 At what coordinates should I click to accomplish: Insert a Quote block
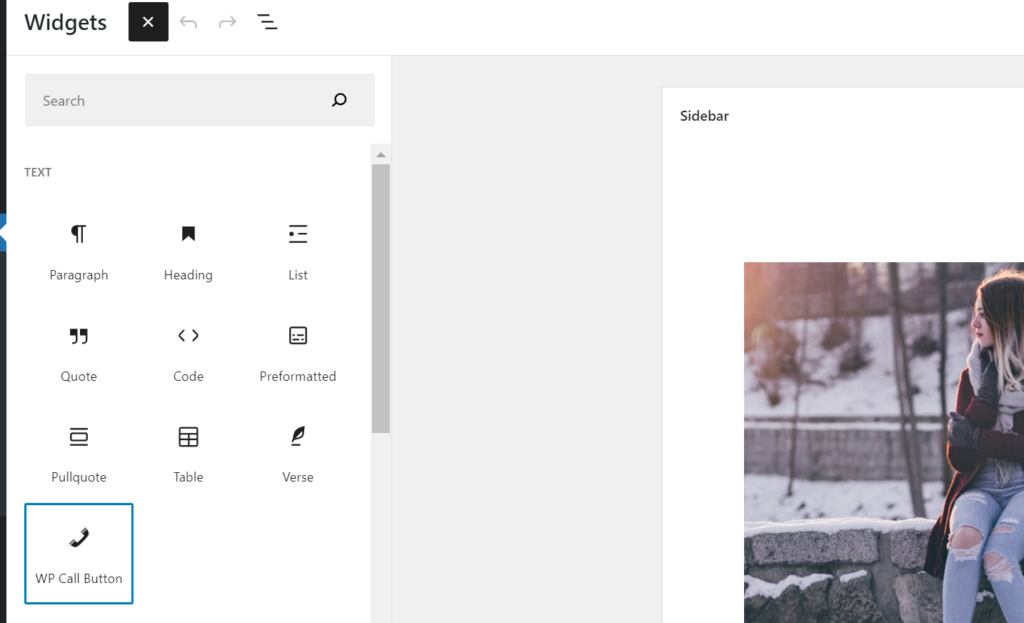tap(79, 353)
